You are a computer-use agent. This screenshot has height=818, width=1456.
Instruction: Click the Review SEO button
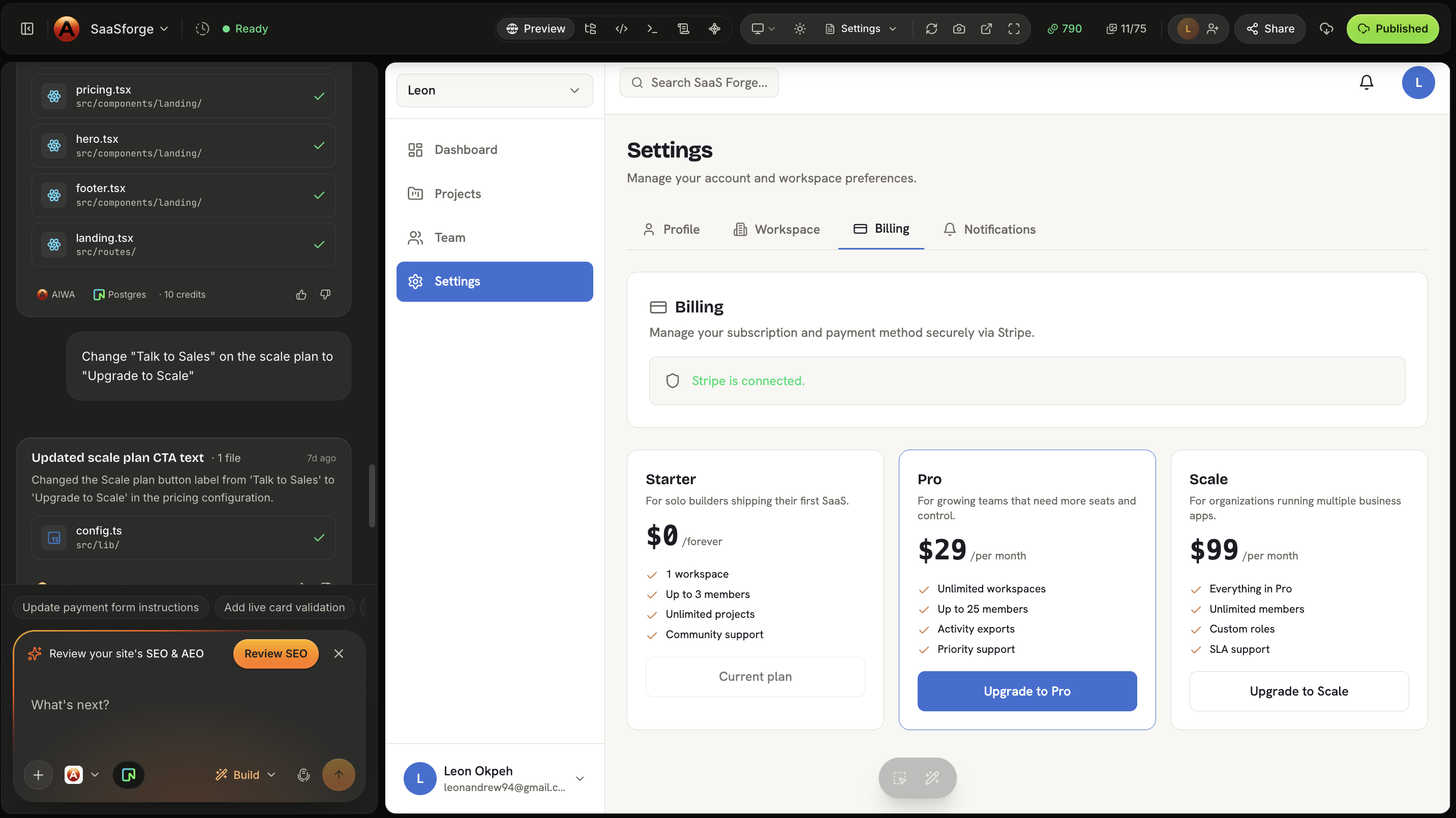(x=276, y=653)
